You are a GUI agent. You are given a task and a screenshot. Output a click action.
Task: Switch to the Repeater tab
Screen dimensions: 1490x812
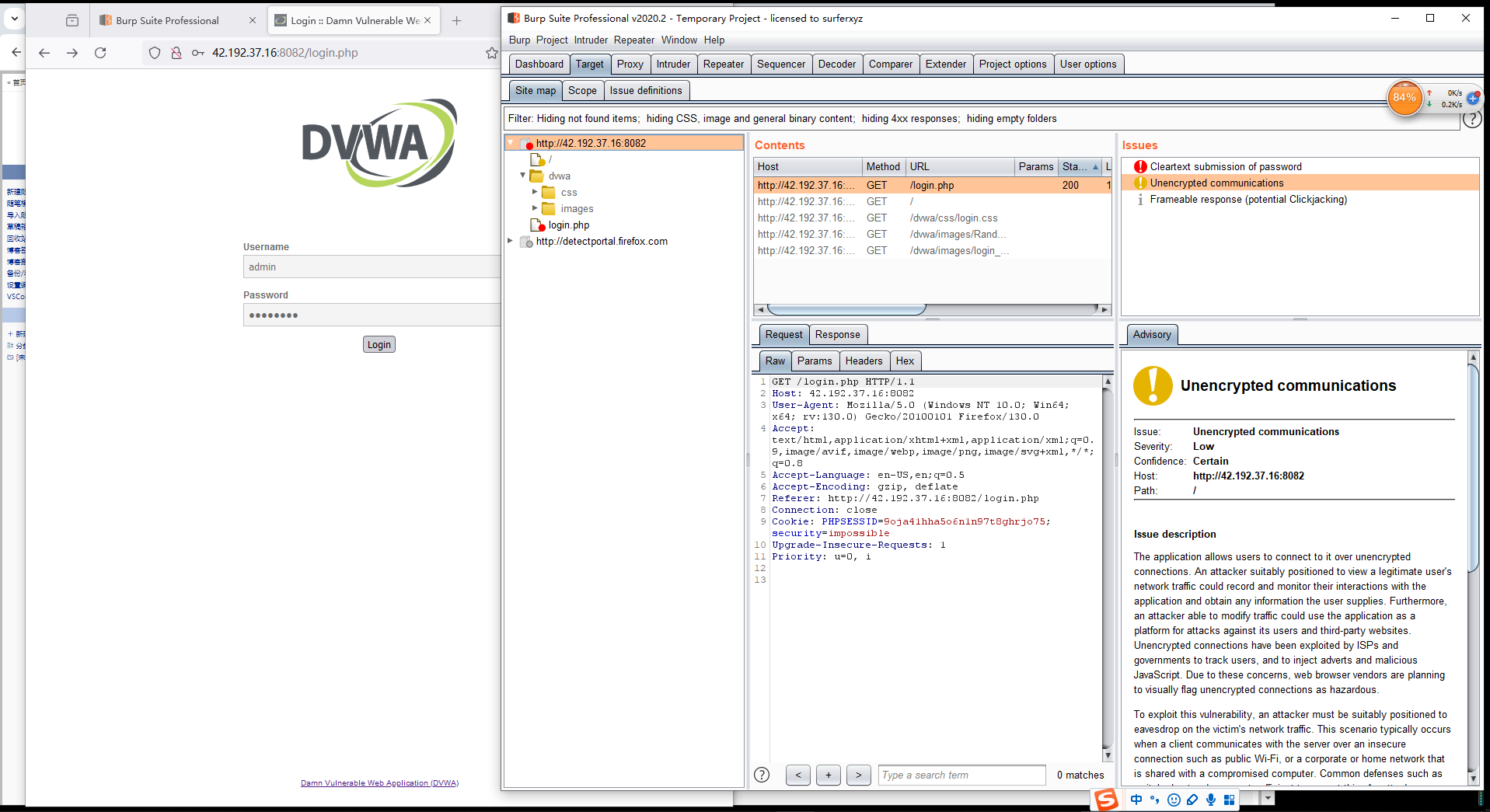724,64
